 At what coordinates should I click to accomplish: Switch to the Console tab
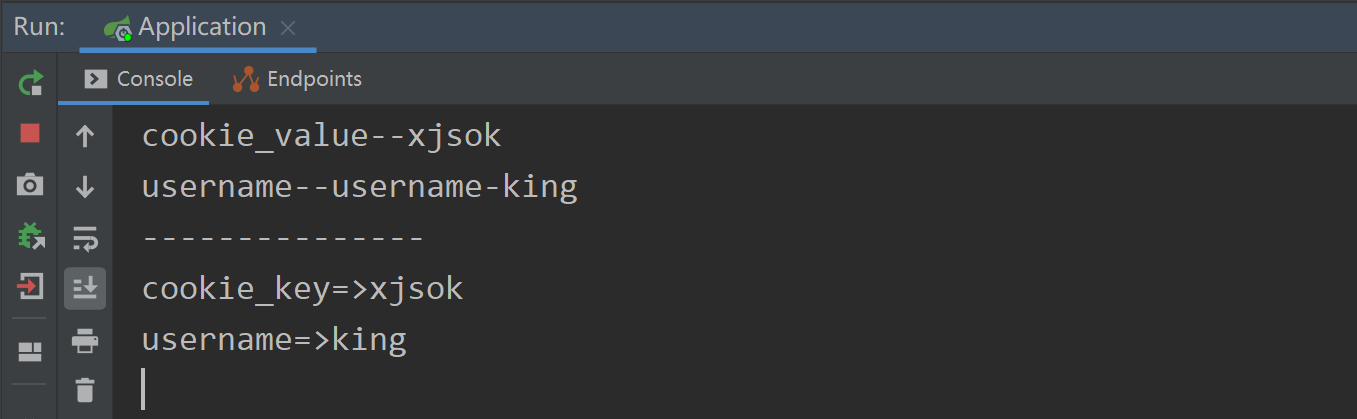139,79
